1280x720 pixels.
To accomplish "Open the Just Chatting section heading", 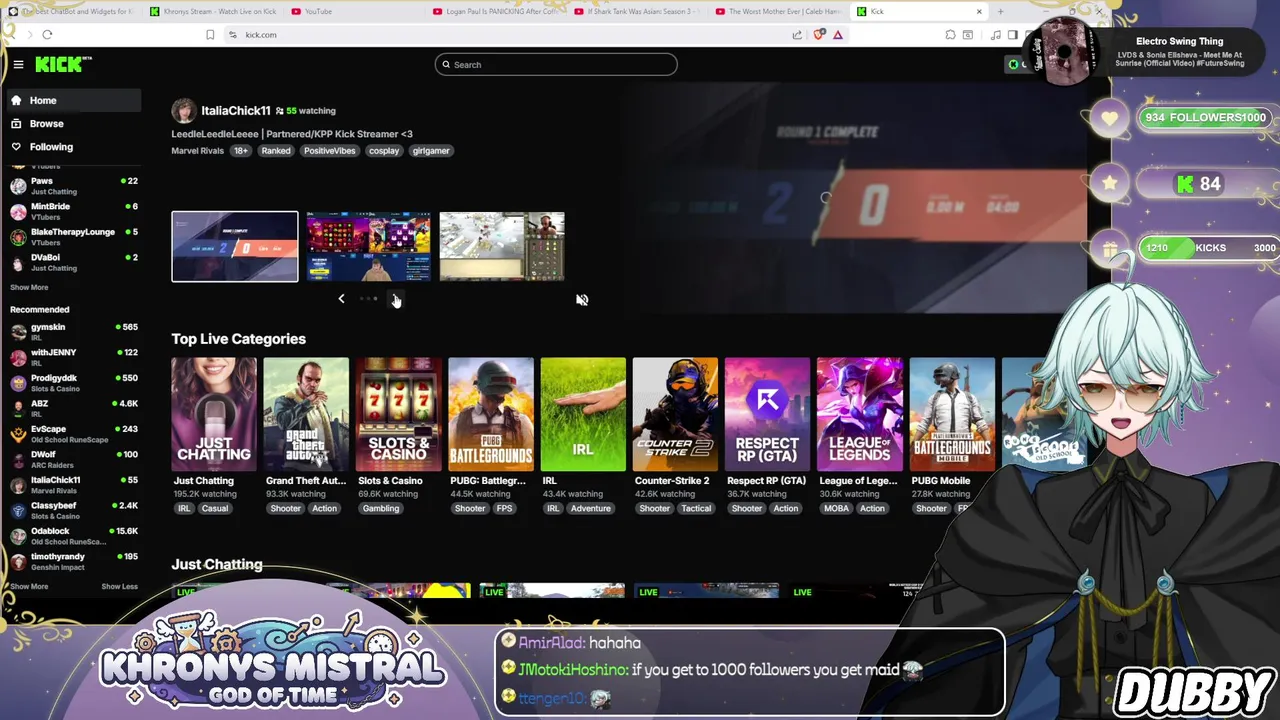I will pos(217,564).
